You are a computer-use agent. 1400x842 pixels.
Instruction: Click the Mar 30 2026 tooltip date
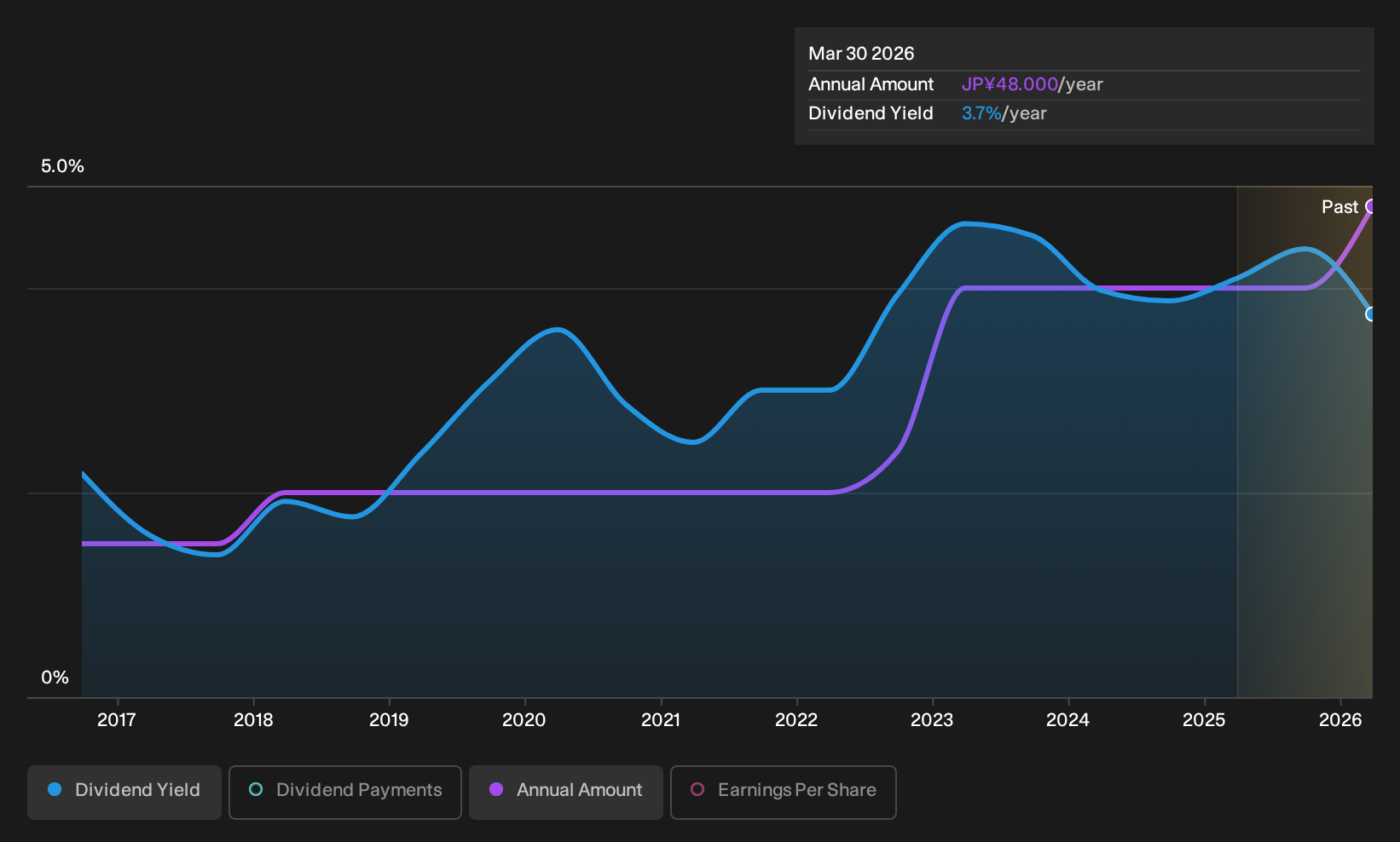(861, 54)
